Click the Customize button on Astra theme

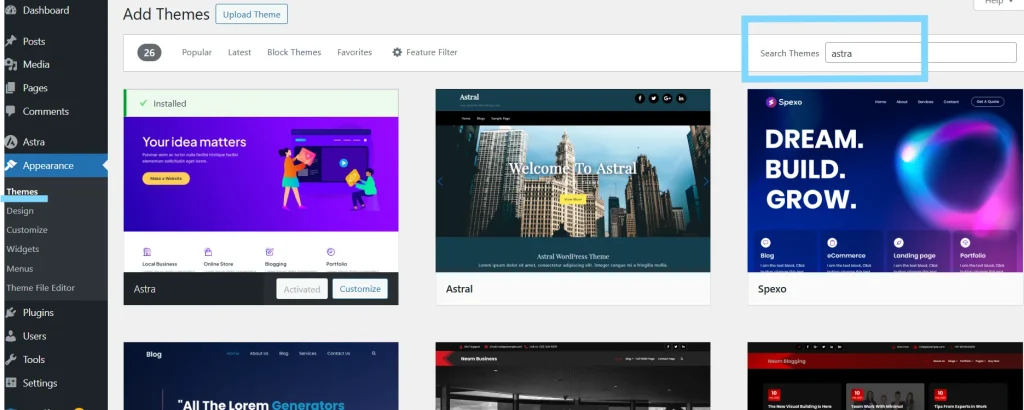pos(360,289)
